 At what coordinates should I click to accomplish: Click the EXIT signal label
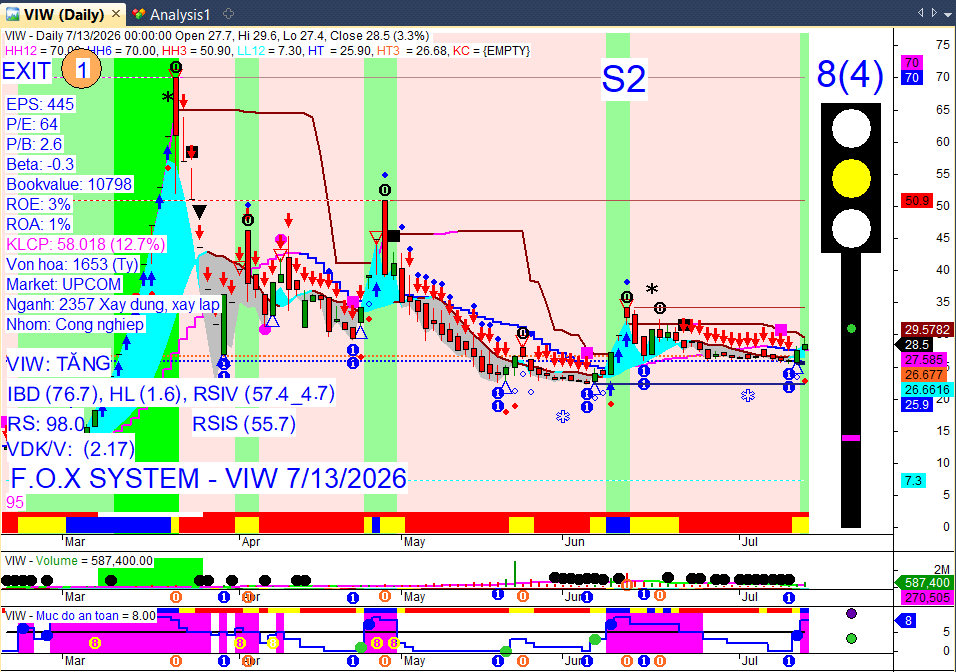(x=26, y=71)
